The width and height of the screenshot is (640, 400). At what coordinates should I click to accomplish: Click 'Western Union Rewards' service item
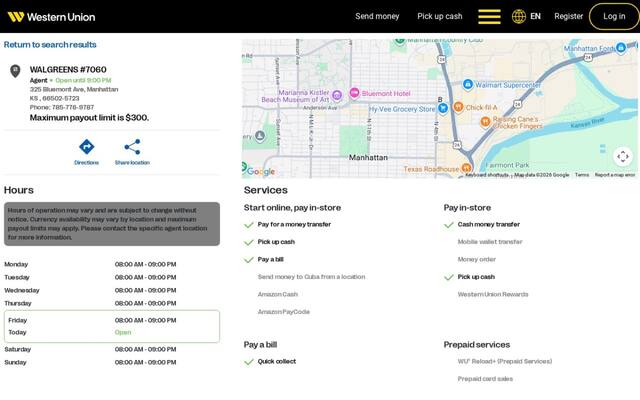point(493,294)
